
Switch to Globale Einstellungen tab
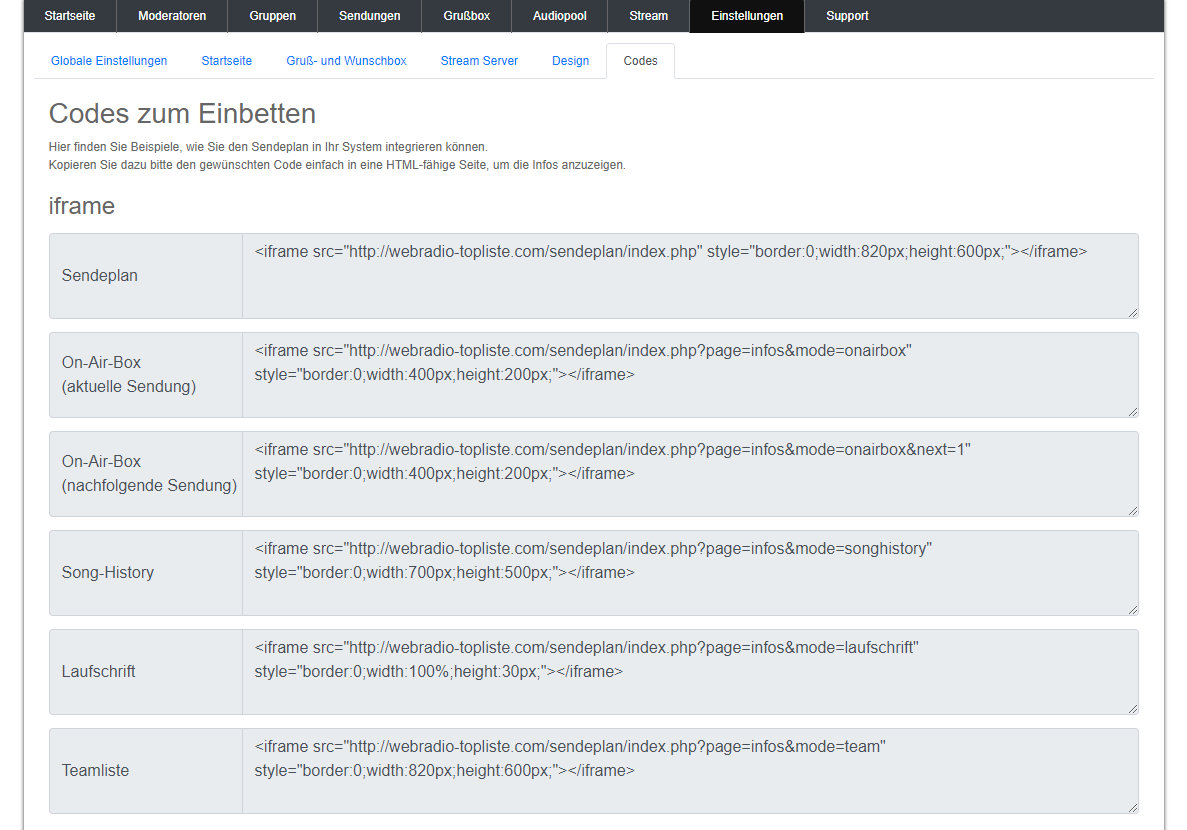pos(109,61)
